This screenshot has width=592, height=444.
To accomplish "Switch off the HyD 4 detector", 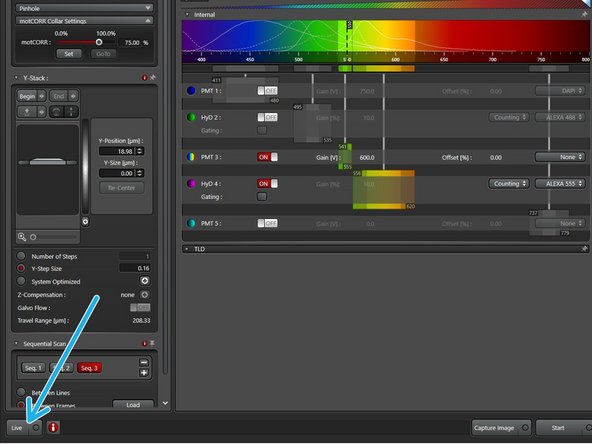I will pyautogui.click(x=267, y=183).
